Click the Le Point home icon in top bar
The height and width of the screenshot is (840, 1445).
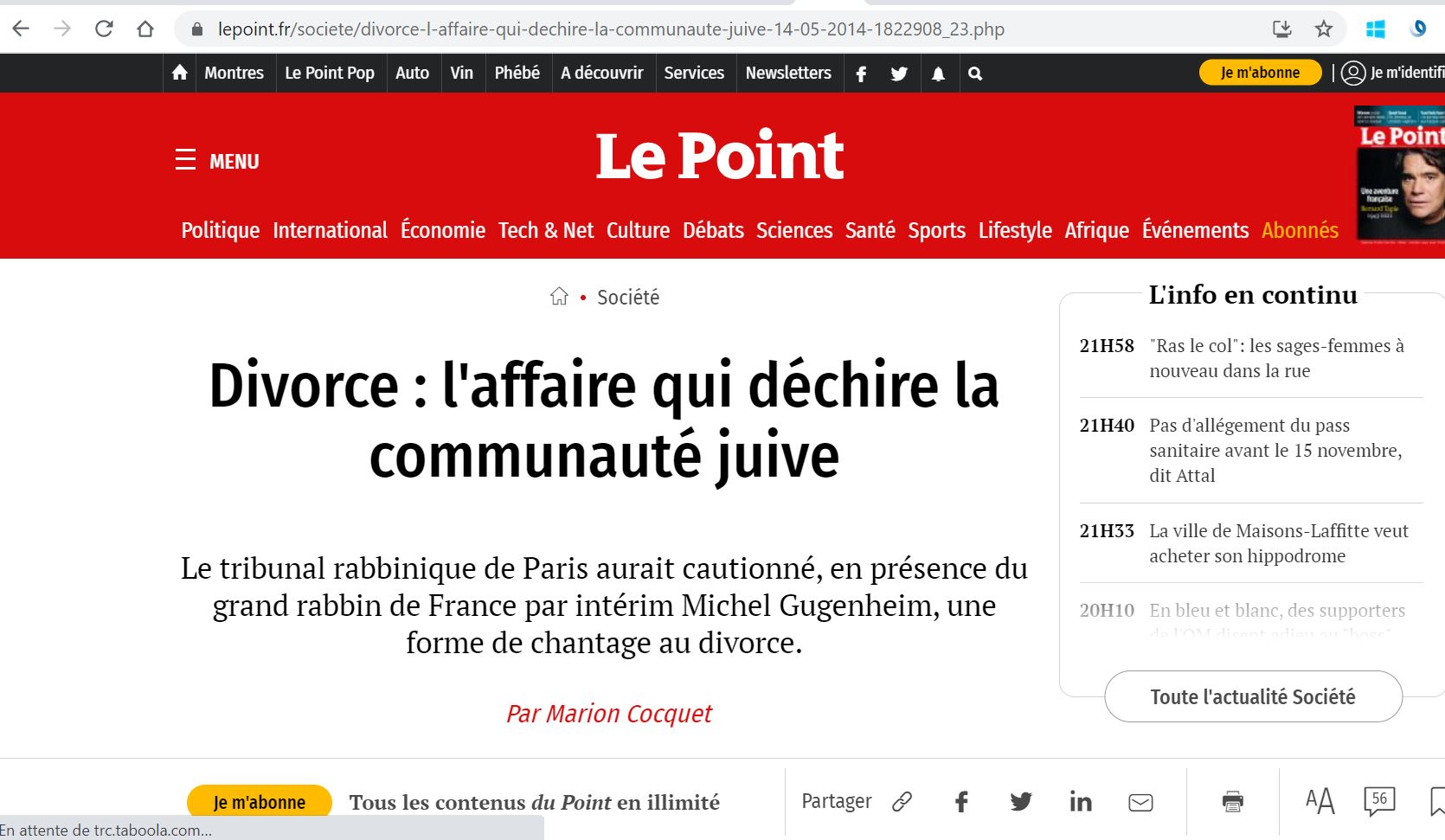click(x=180, y=74)
